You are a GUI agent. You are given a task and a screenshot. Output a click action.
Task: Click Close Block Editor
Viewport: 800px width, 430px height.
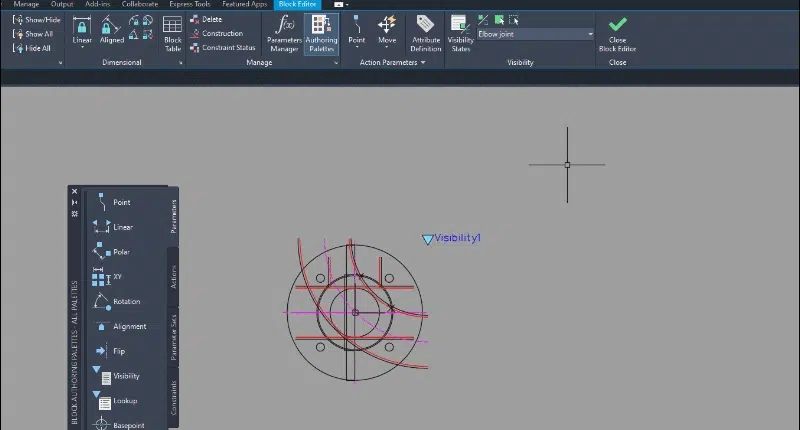click(617, 34)
